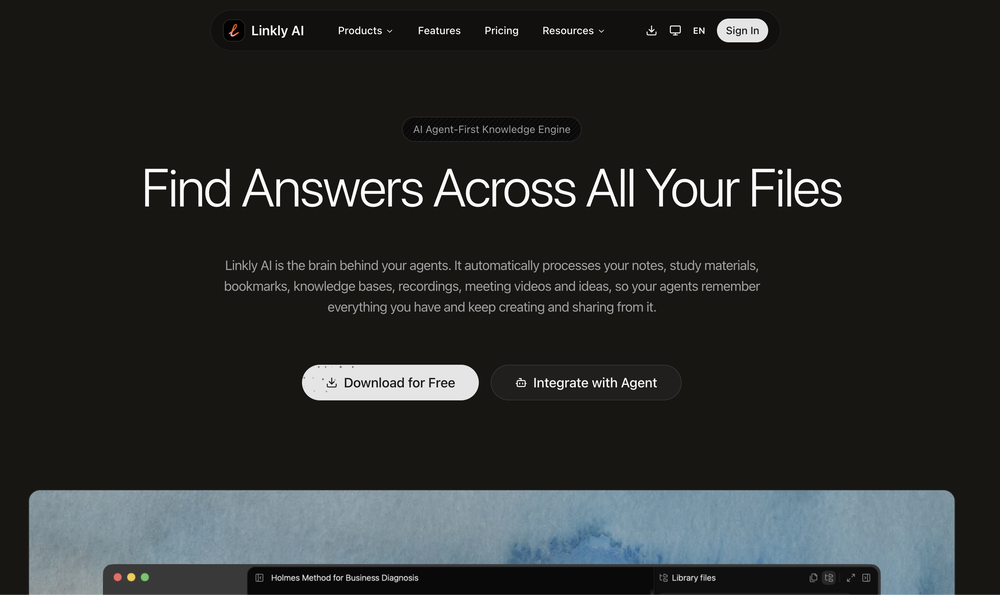Click the copy documents icon in preview

[813, 578]
